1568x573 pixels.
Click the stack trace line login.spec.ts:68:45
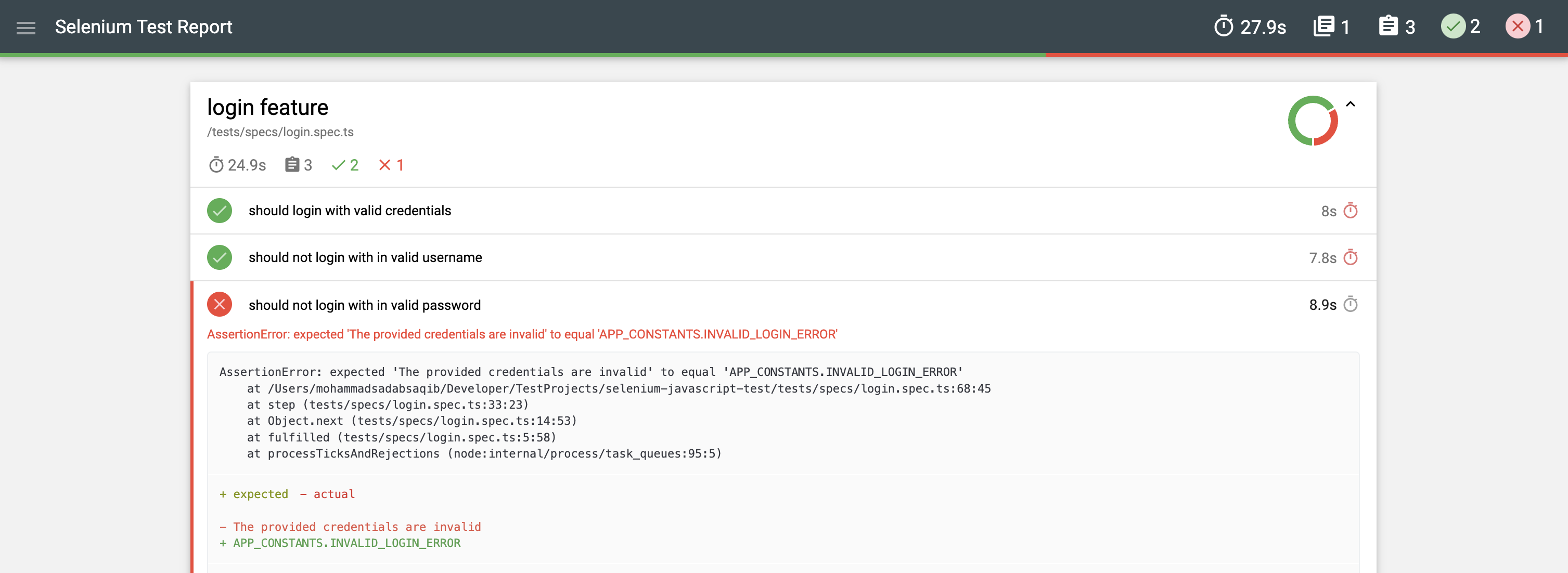(x=619, y=389)
